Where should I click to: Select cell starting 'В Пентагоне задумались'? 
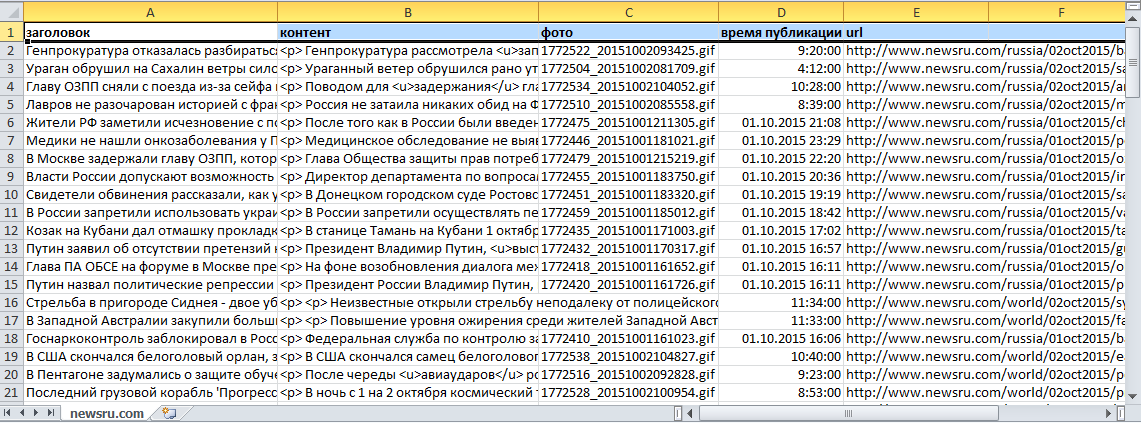151,374
